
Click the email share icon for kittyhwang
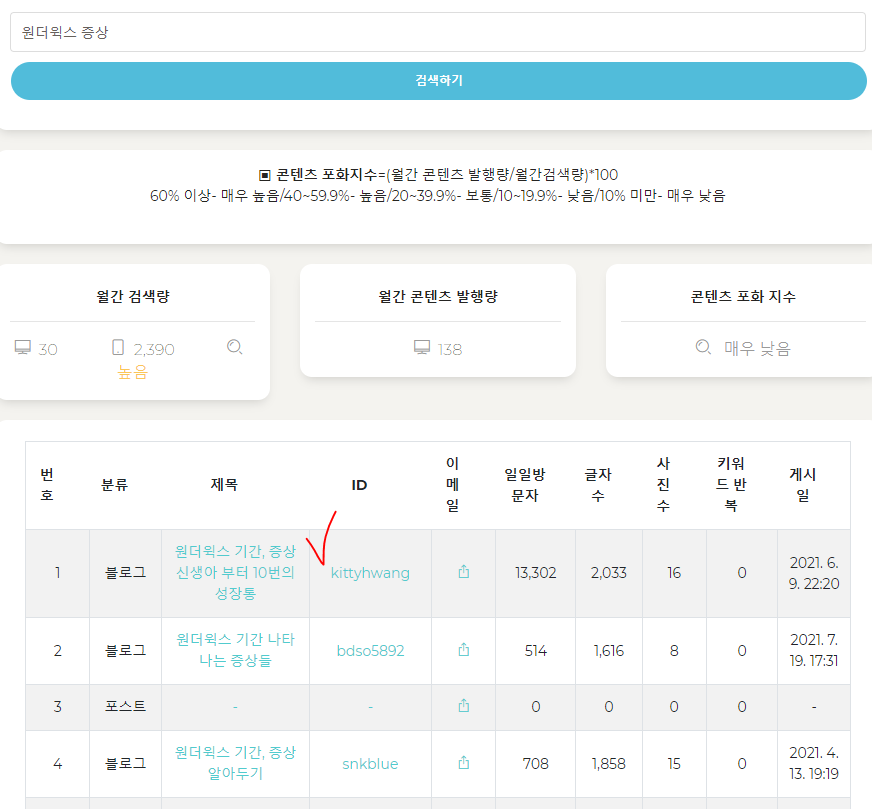tap(463, 572)
